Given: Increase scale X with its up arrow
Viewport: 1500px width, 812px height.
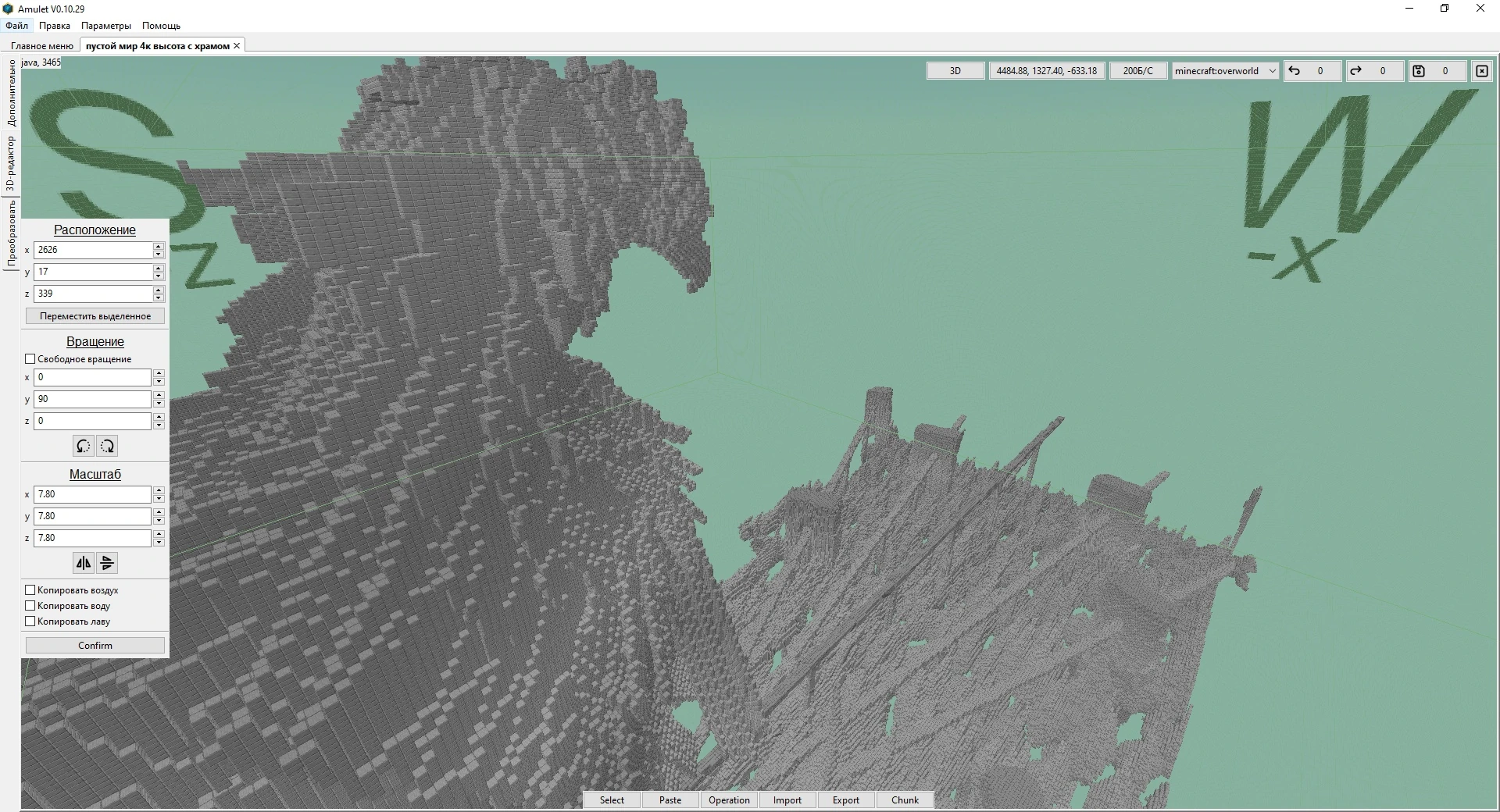Looking at the screenshot, I should 159,490.
